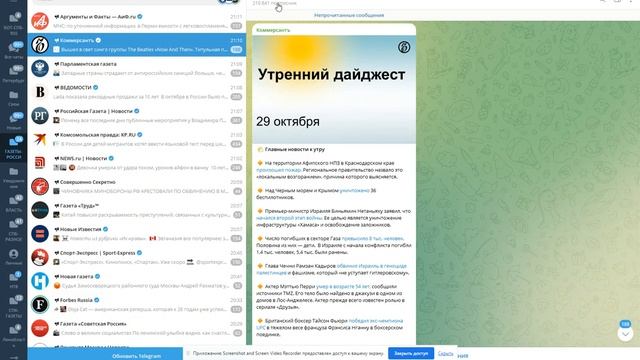The image size is (640, 360).
Task: Click the Совершенно Секретно avatar
Action: point(40,187)
